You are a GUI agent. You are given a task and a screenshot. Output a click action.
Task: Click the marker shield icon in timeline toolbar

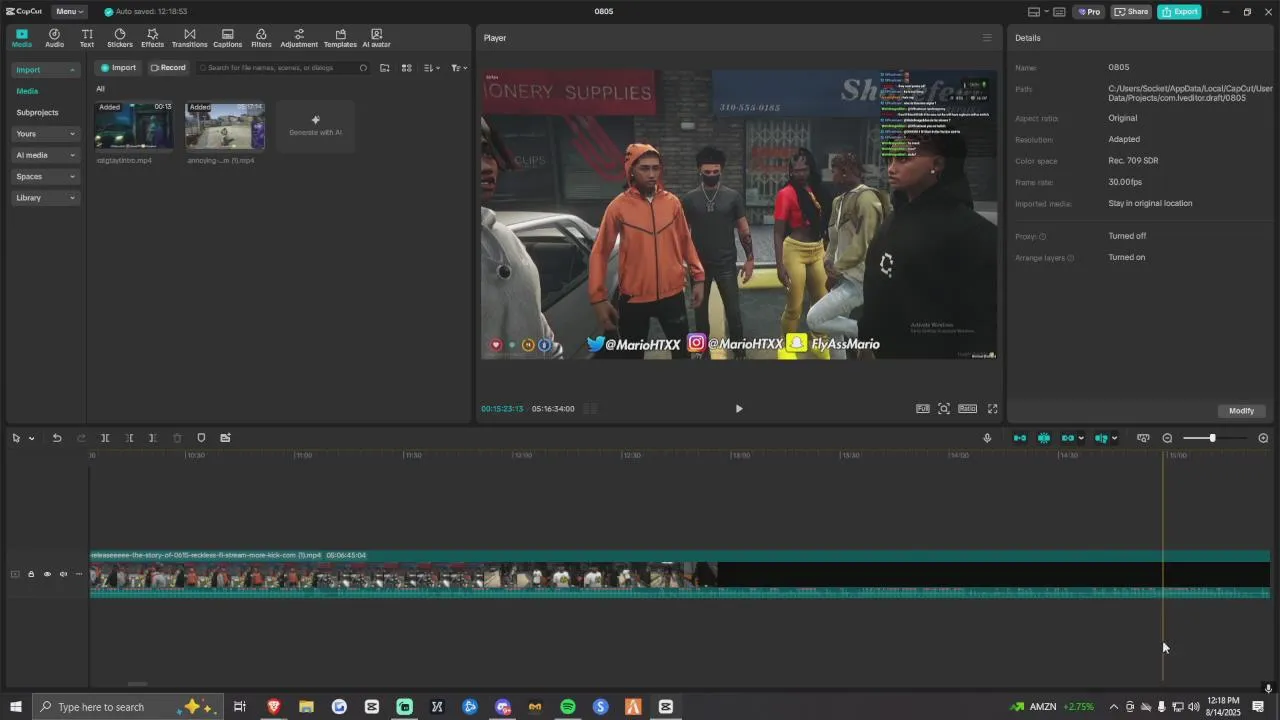pos(201,438)
